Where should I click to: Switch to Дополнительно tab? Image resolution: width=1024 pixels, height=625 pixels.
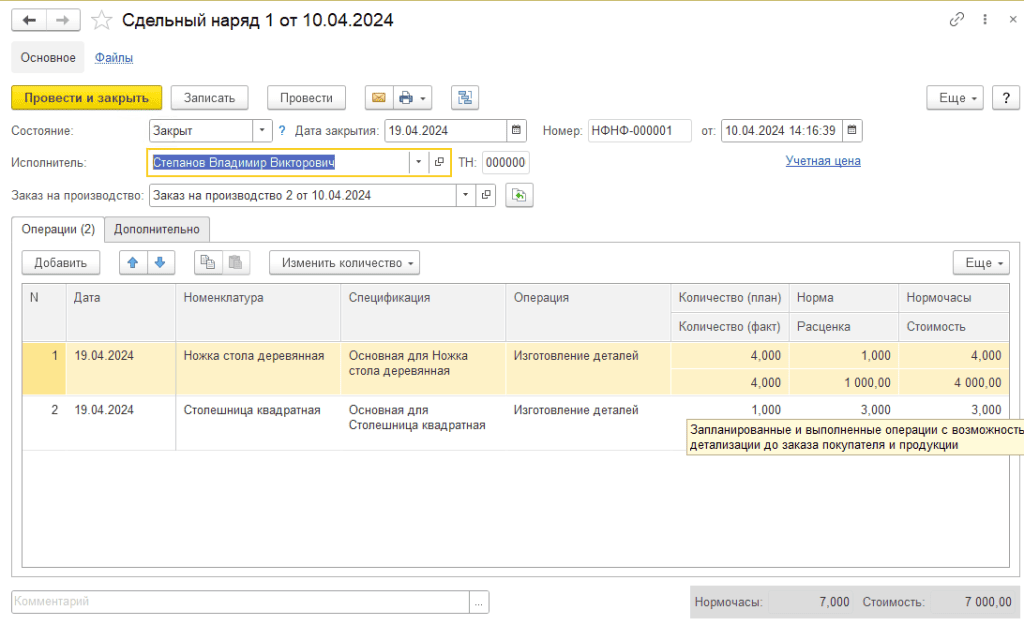(157, 229)
